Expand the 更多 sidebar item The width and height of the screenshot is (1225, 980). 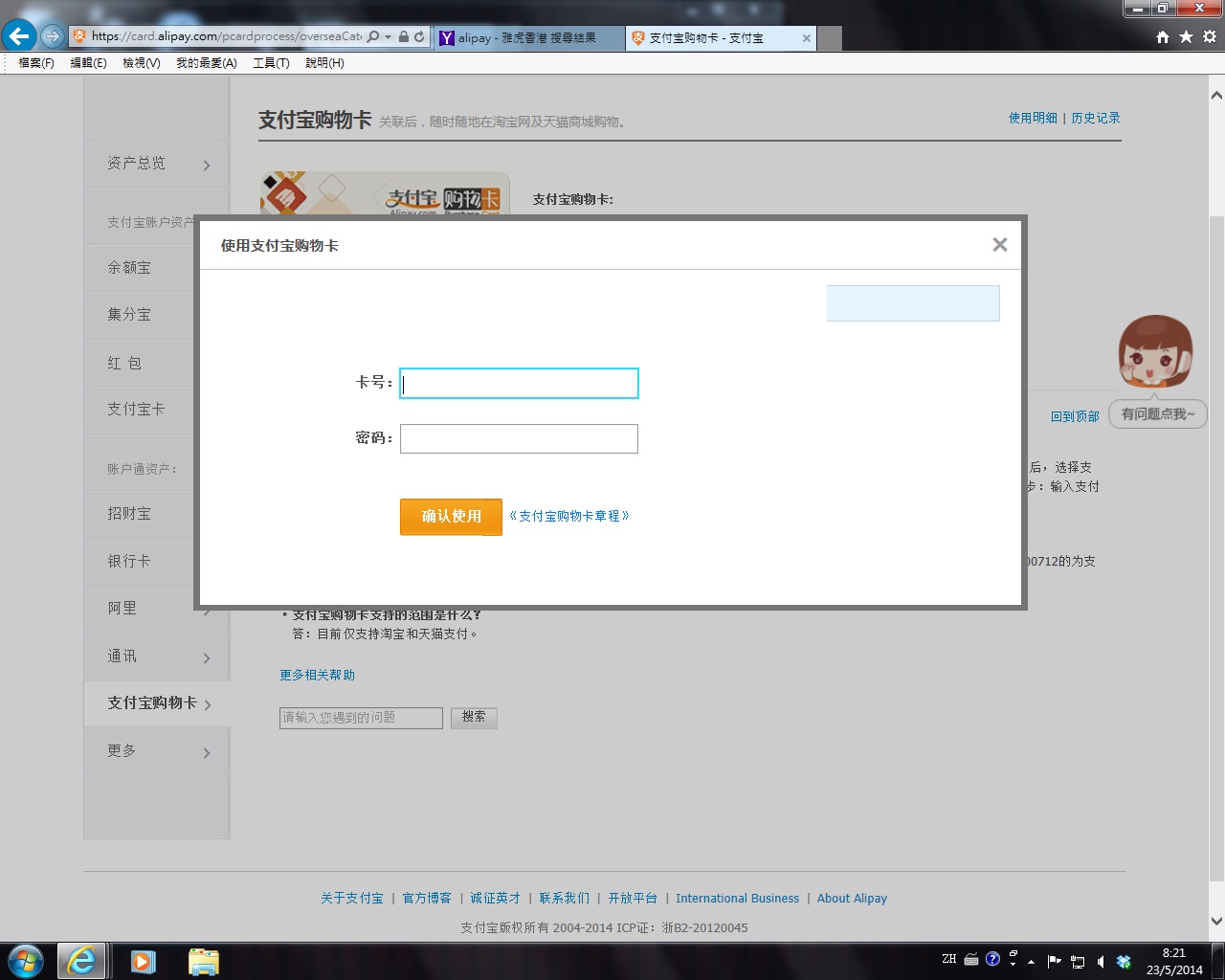[157, 751]
